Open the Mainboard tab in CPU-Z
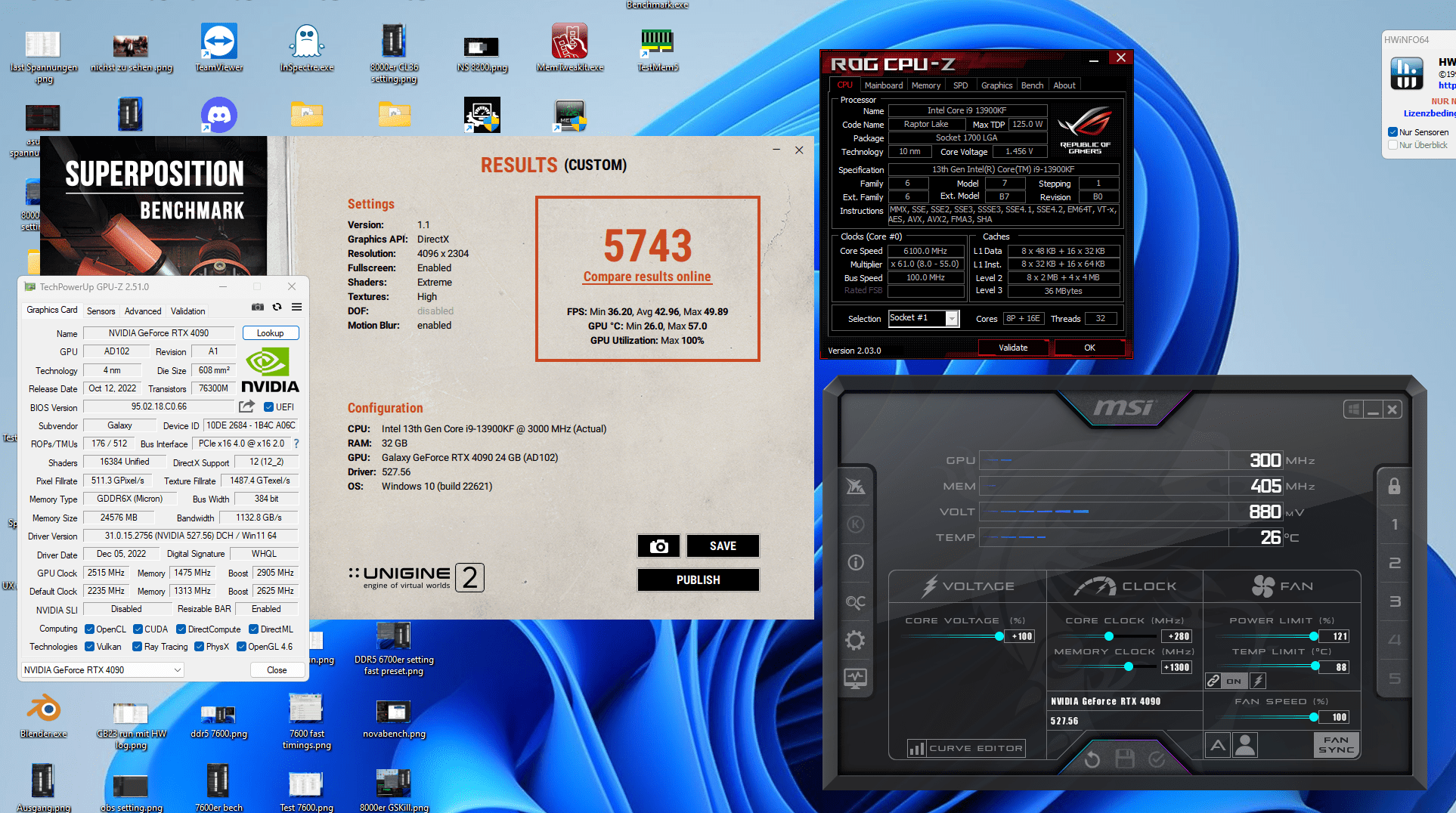The height and width of the screenshot is (813, 1456). tap(884, 85)
